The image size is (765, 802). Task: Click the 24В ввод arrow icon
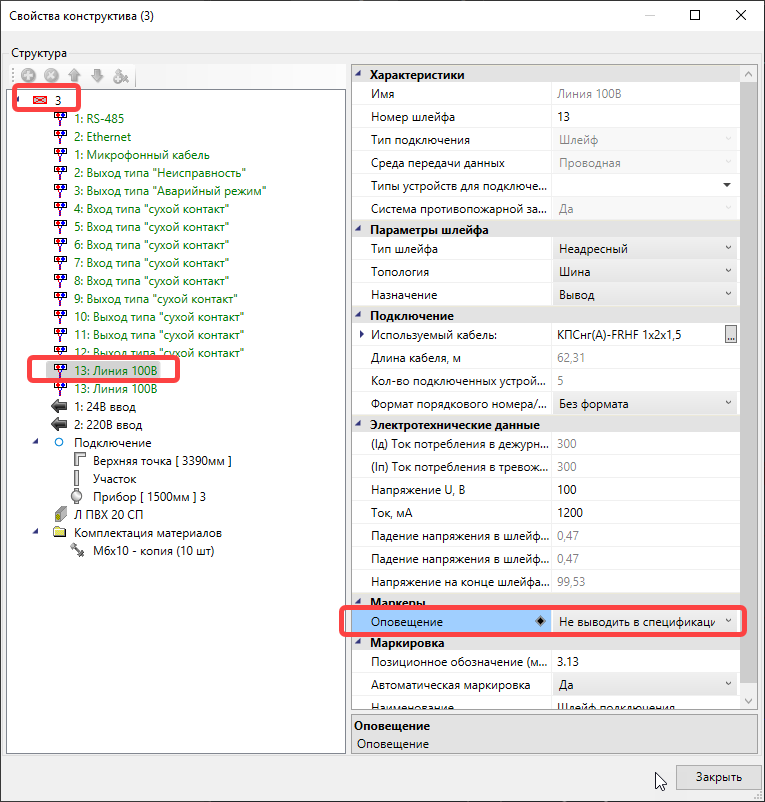tap(60, 407)
